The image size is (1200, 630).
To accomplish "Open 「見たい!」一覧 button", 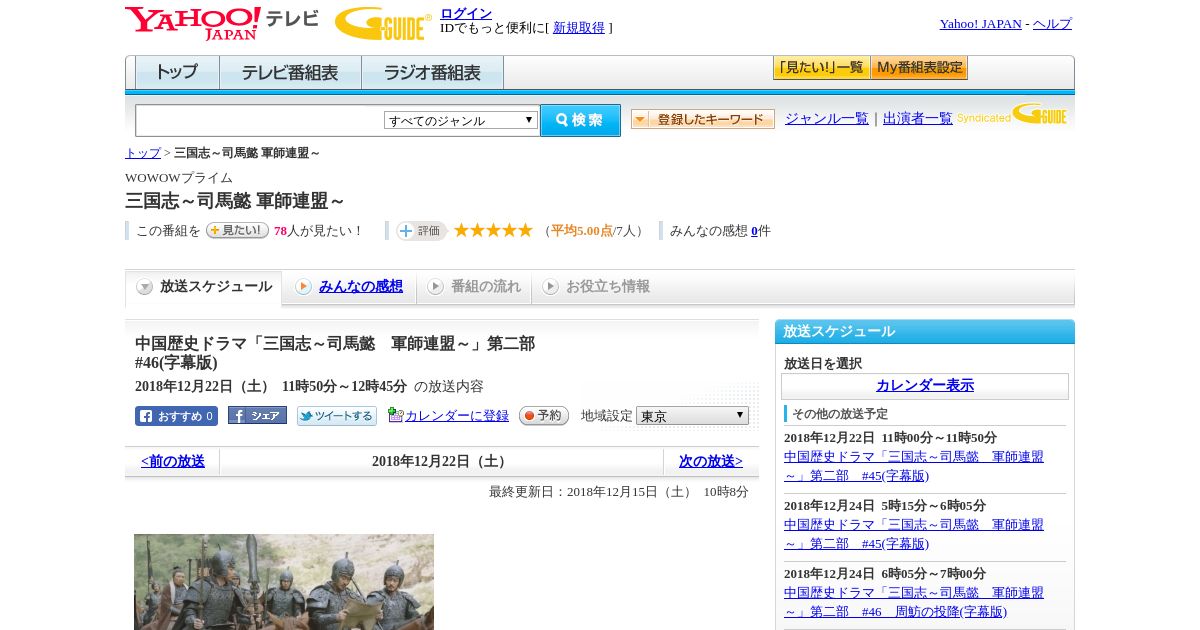I will coord(821,68).
